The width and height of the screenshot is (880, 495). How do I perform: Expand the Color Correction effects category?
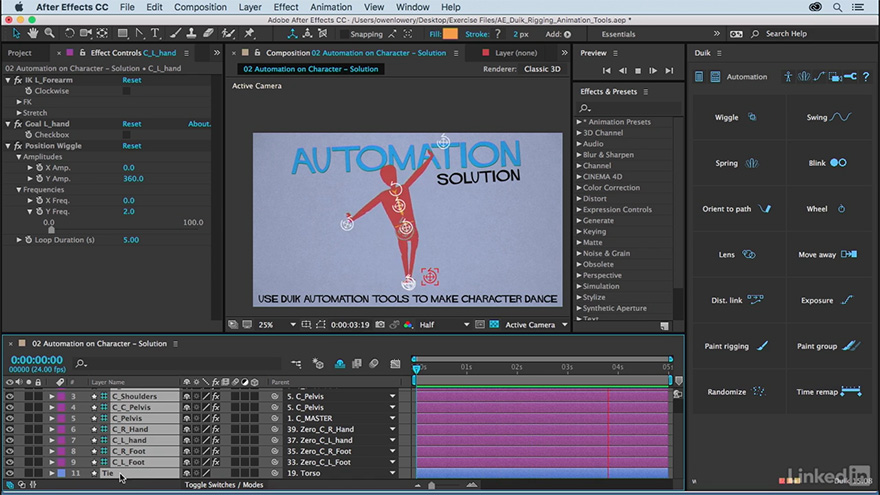[x=579, y=187]
